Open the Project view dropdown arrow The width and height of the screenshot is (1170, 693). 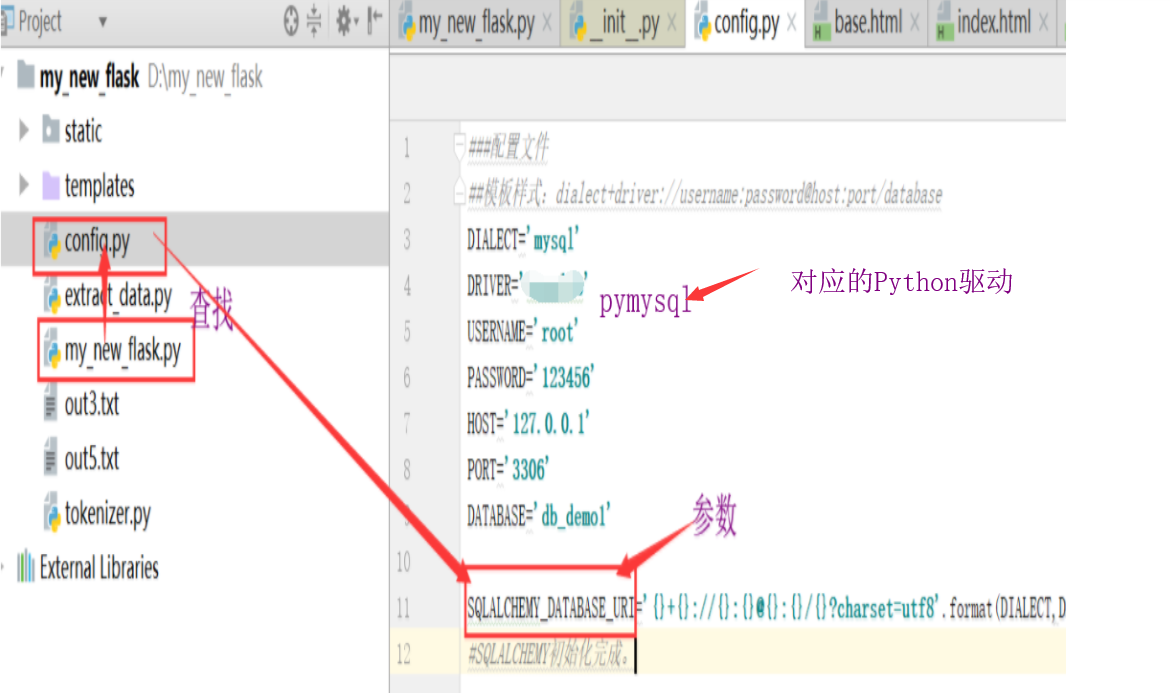click(102, 22)
